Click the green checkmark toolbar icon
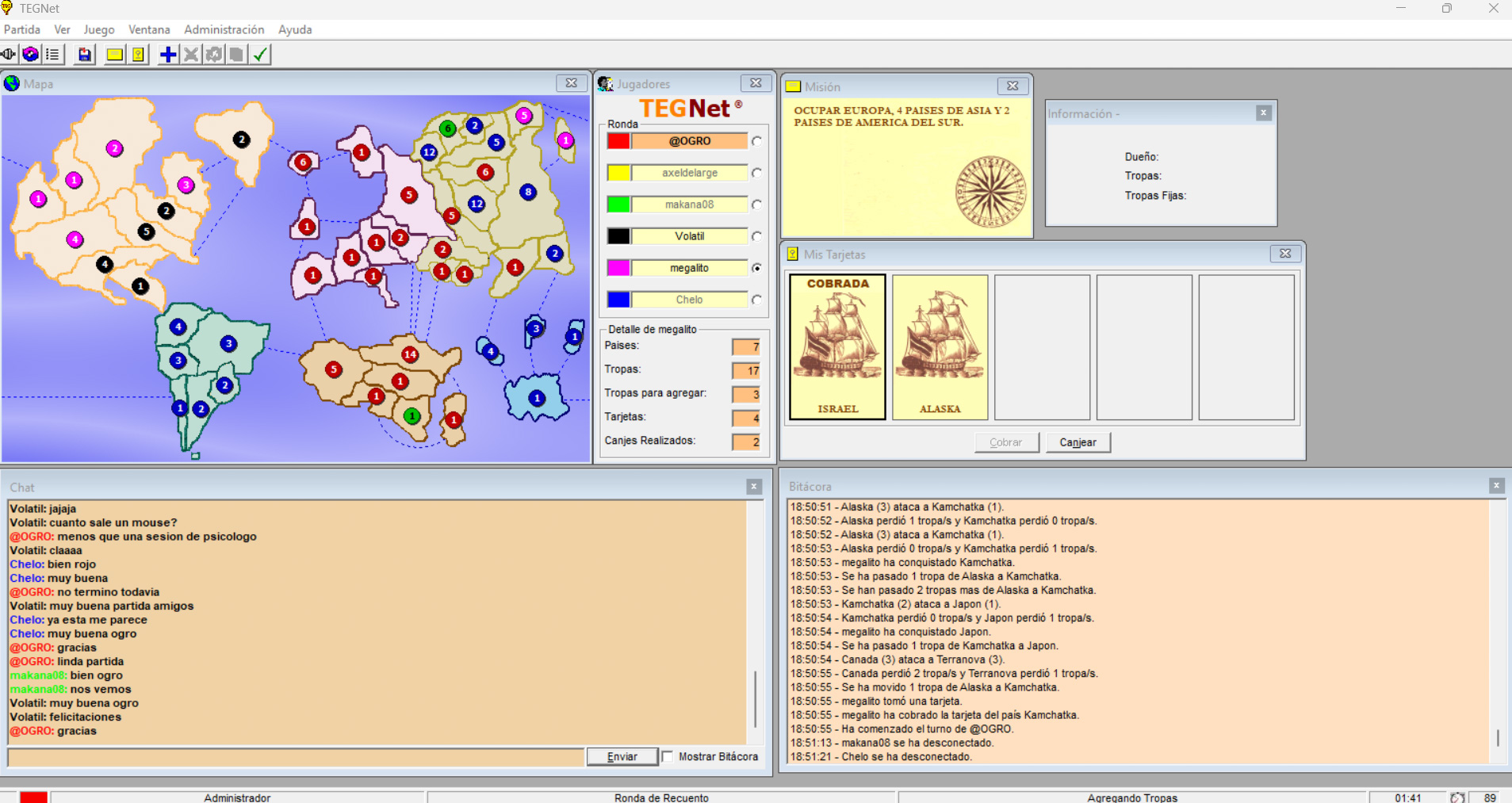The width and height of the screenshot is (1512, 803). 260,55
